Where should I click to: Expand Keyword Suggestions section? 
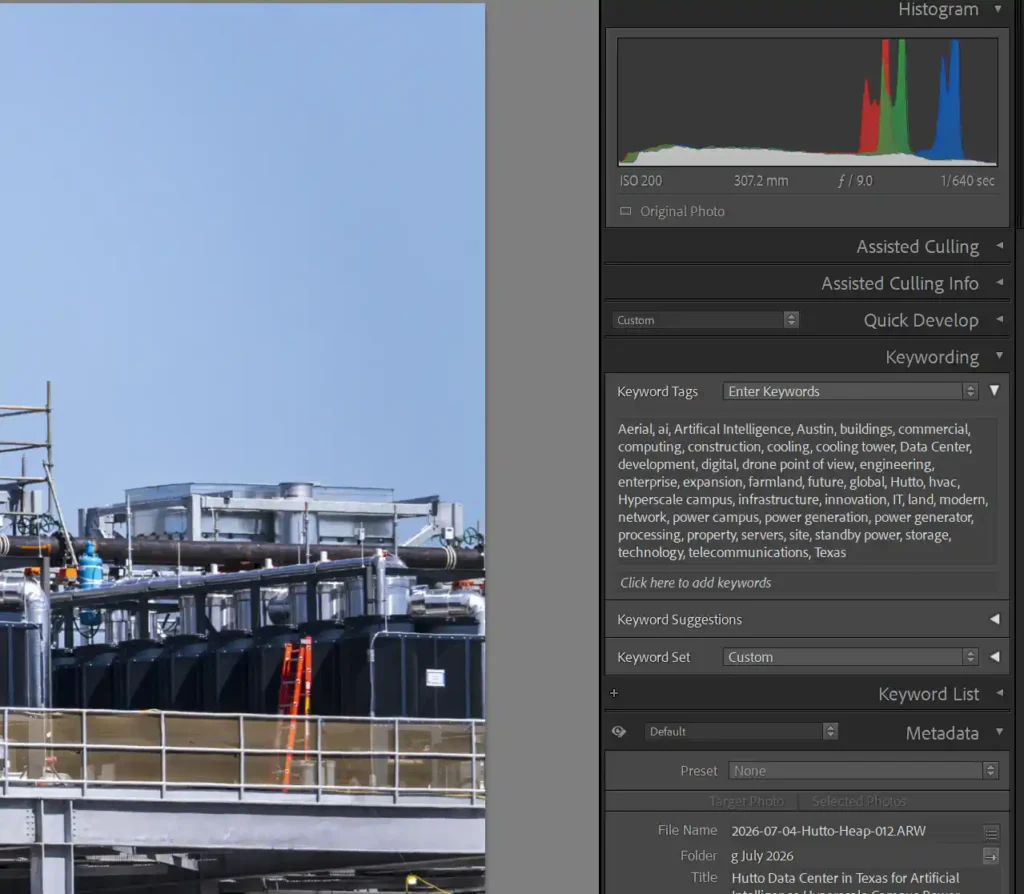coord(994,619)
